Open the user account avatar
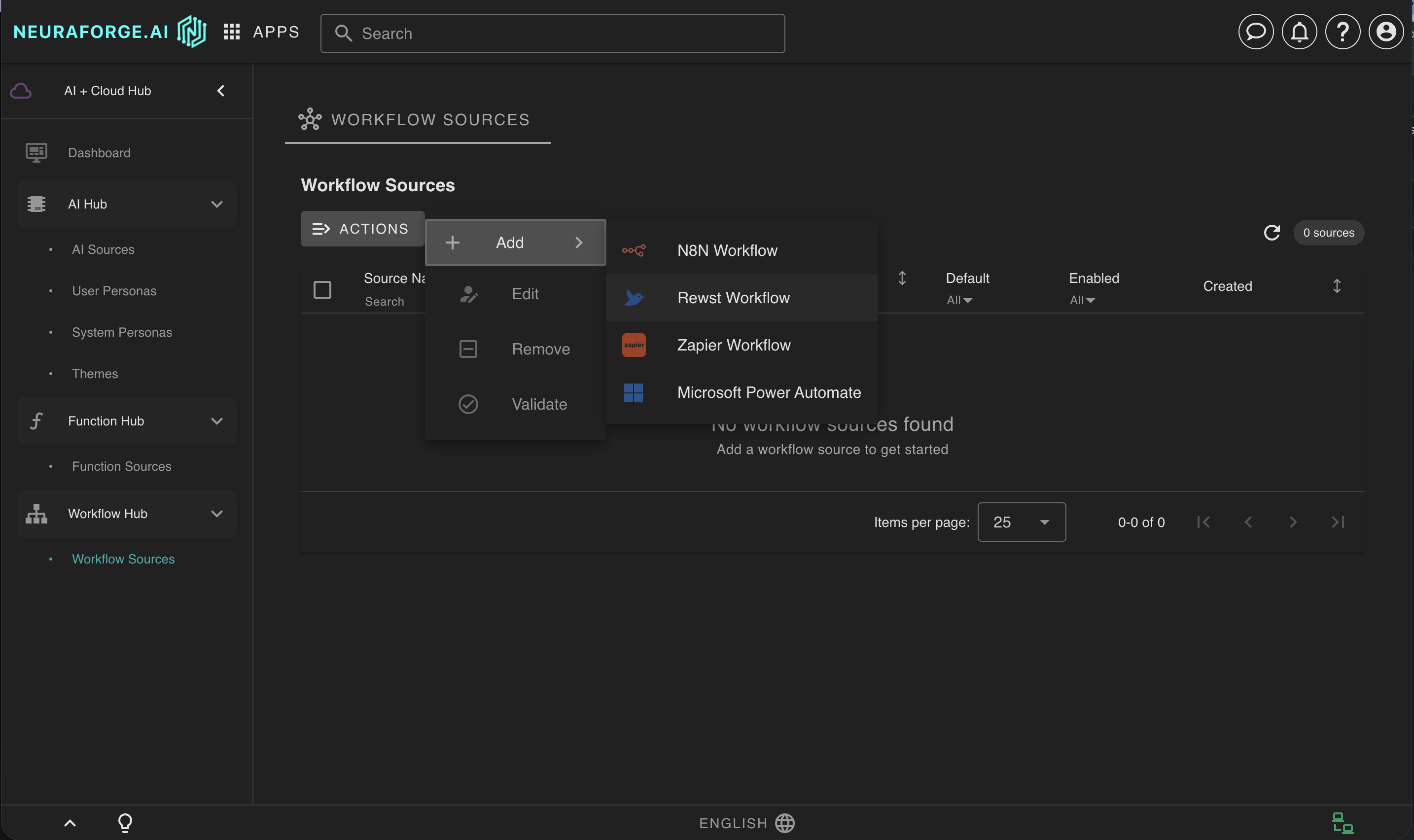Viewport: 1414px width, 840px height. click(1386, 32)
